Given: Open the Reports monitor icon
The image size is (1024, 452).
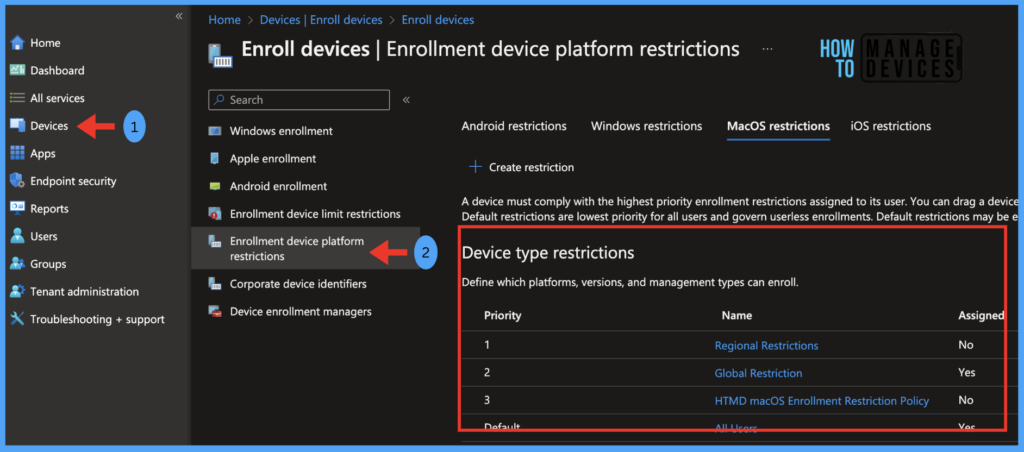Looking at the screenshot, I should click(x=17, y=209).
